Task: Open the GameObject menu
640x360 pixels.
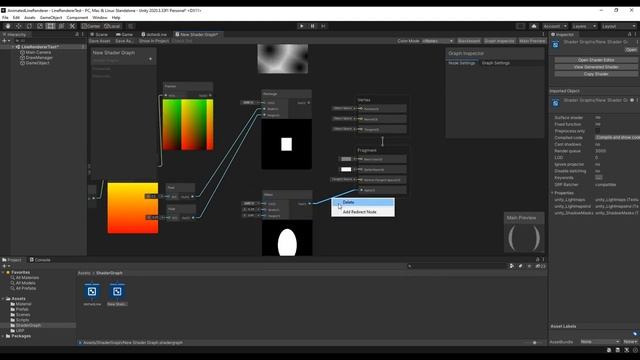Action: coord(51,18)
